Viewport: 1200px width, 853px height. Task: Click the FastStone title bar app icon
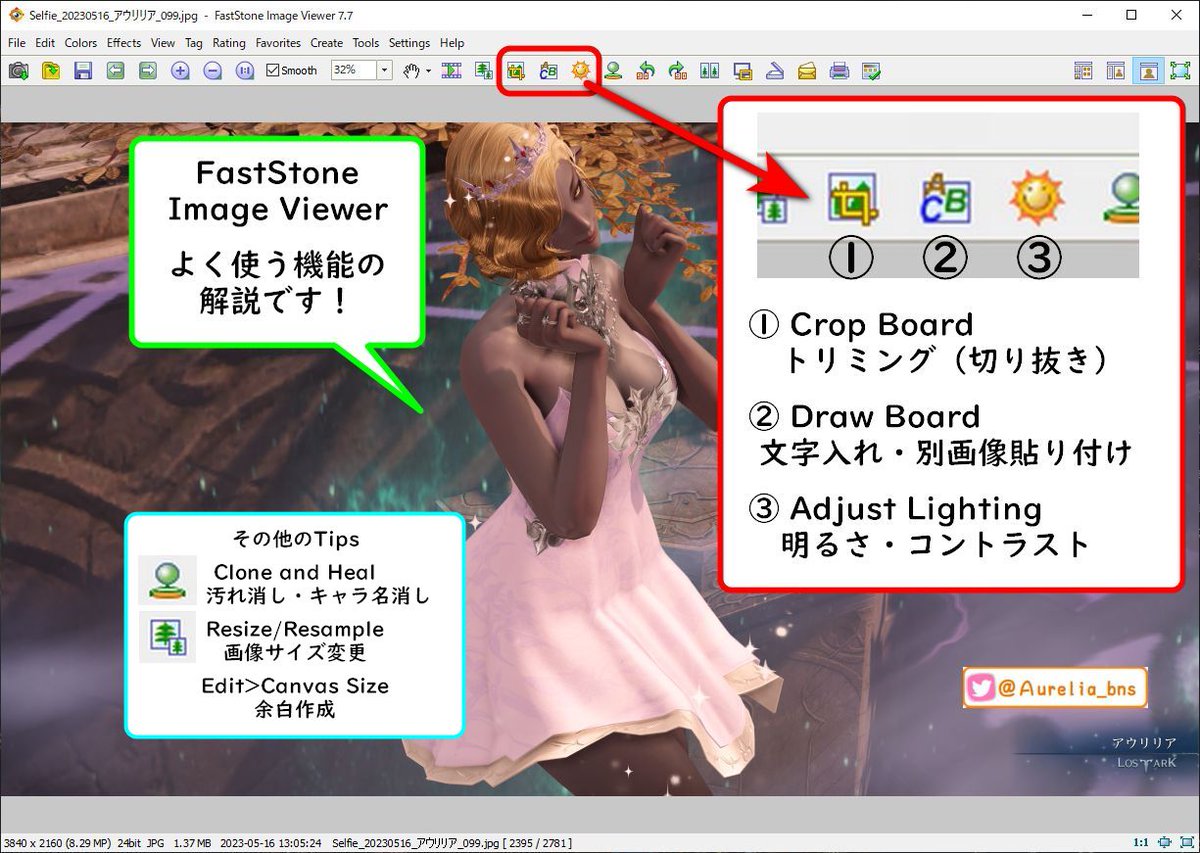pyautogui.click(x=16, y=16)
